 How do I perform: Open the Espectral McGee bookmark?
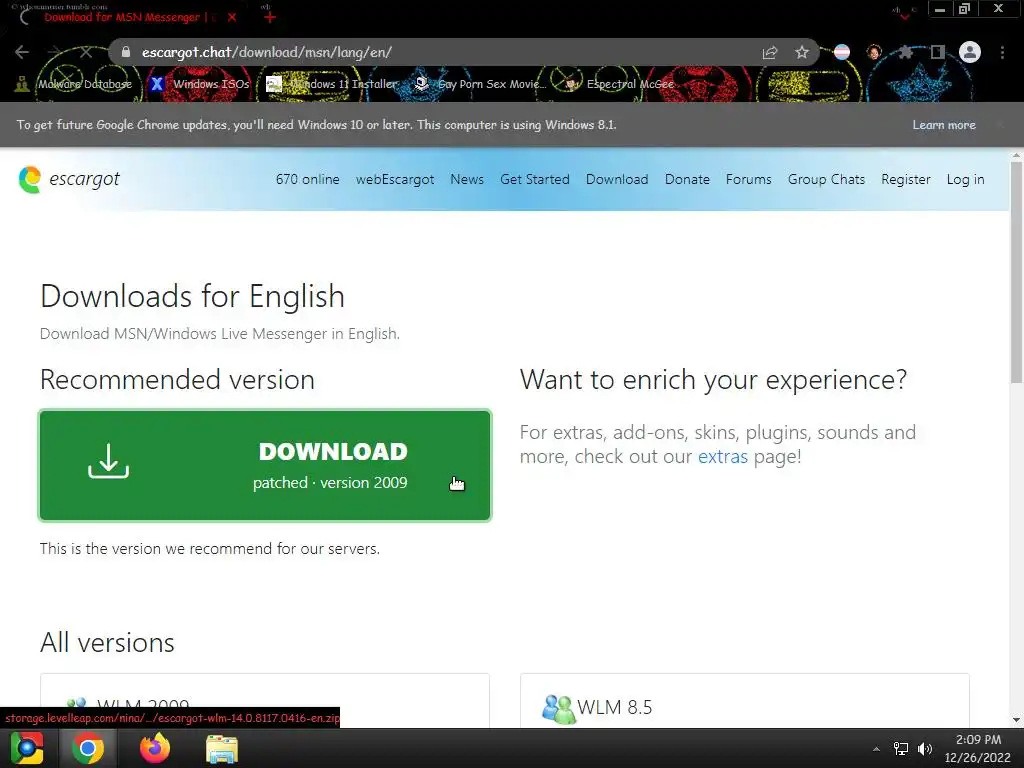pos(619,84)
